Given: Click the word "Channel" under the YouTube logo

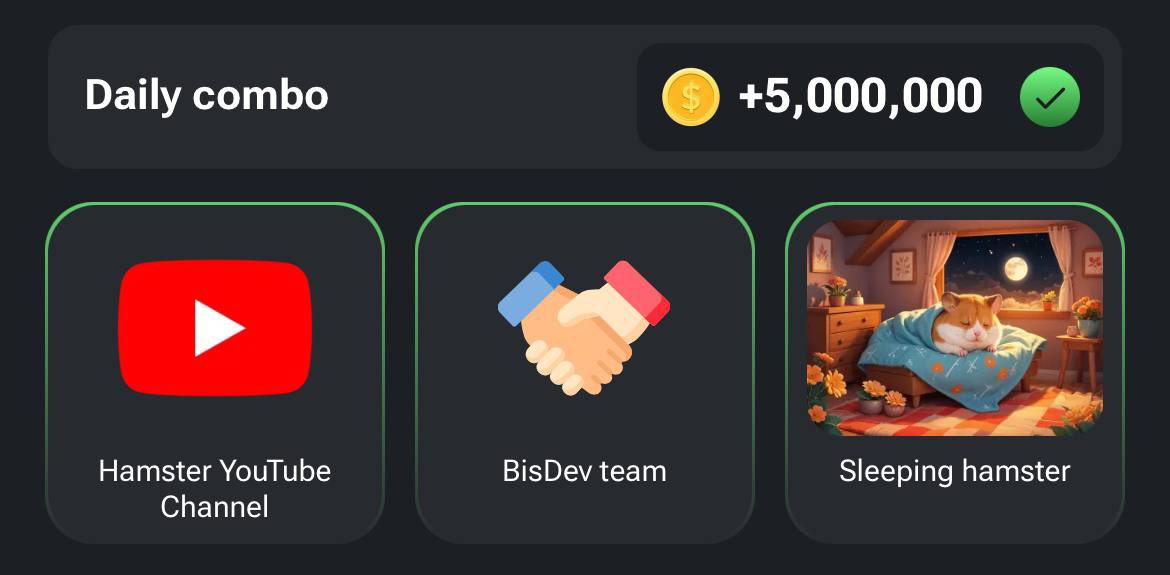Looking at the screenshot, I should (x=215, y=507).
